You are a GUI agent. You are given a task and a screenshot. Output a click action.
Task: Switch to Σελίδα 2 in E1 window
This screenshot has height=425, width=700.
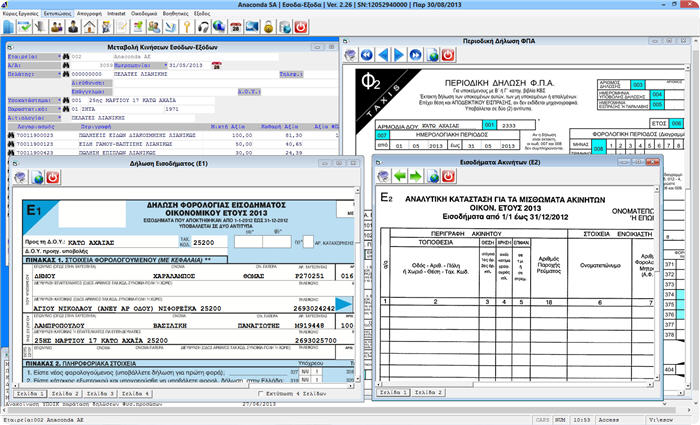(65, 394)
